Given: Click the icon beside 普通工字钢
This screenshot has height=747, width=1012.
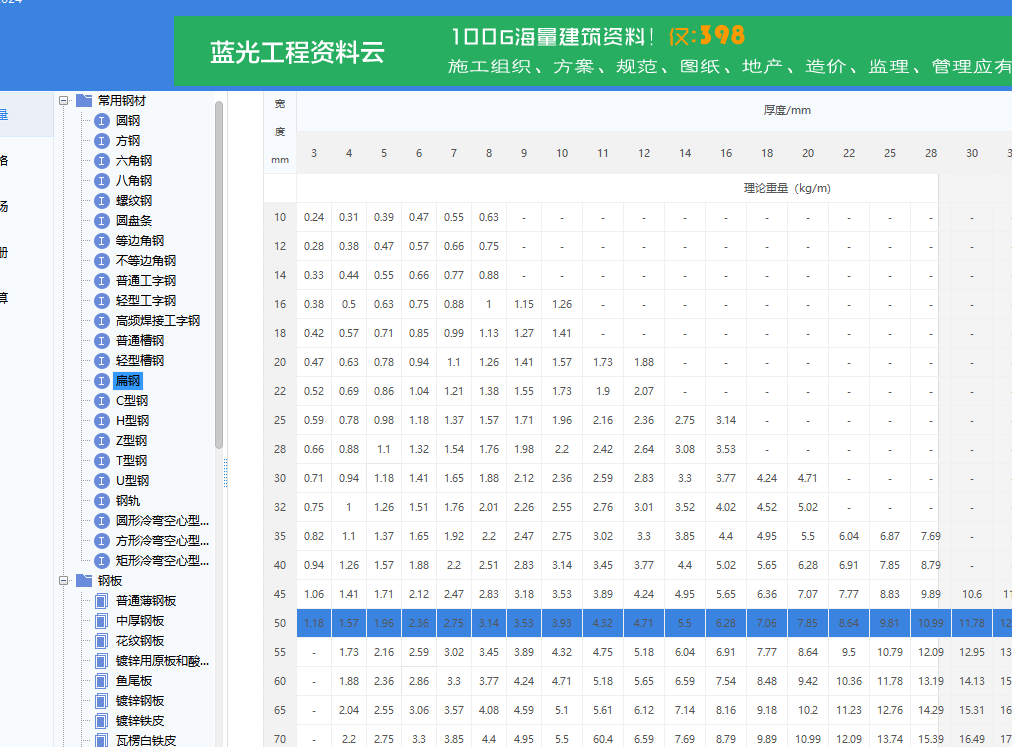Looking at the screenshot, I should 101,281.
